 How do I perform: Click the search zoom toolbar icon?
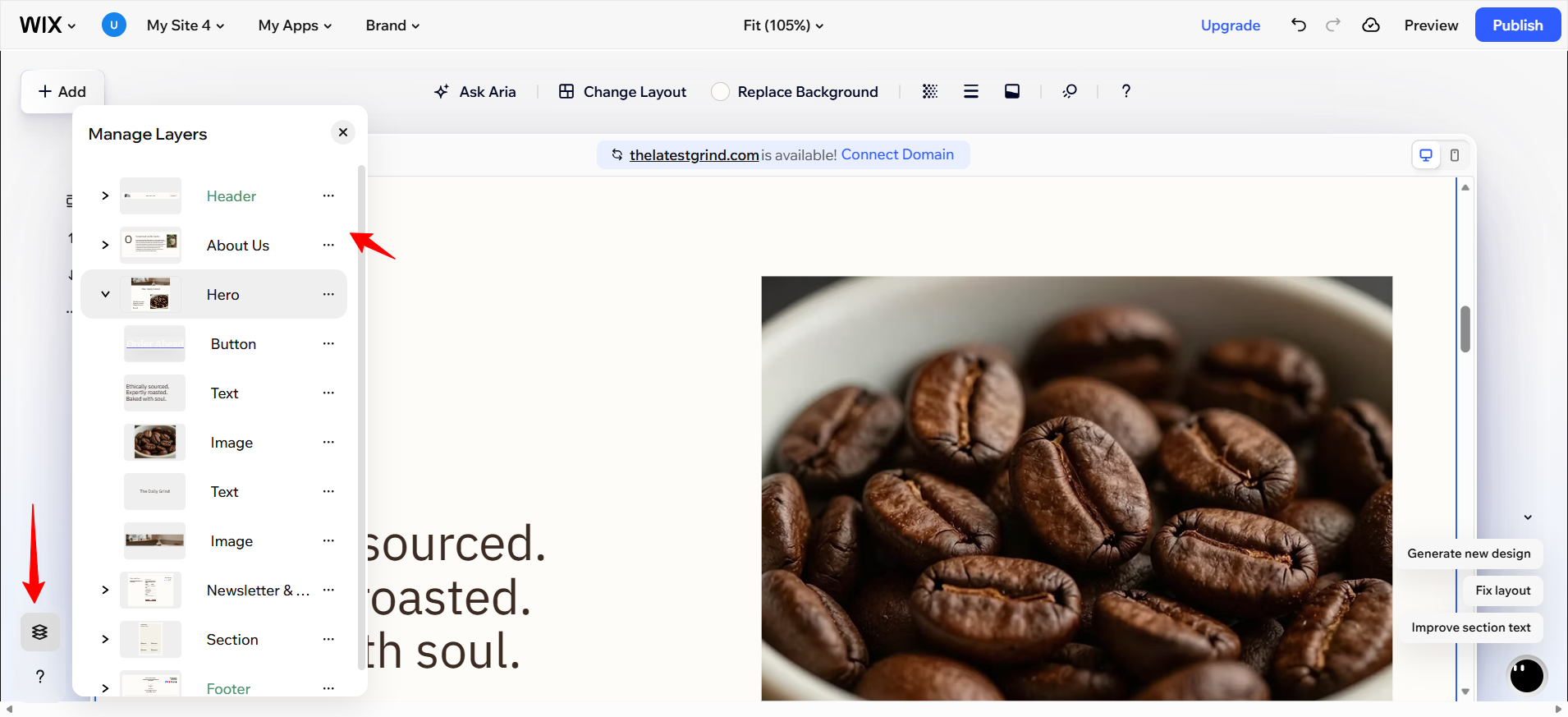(x=1070, y=91)
